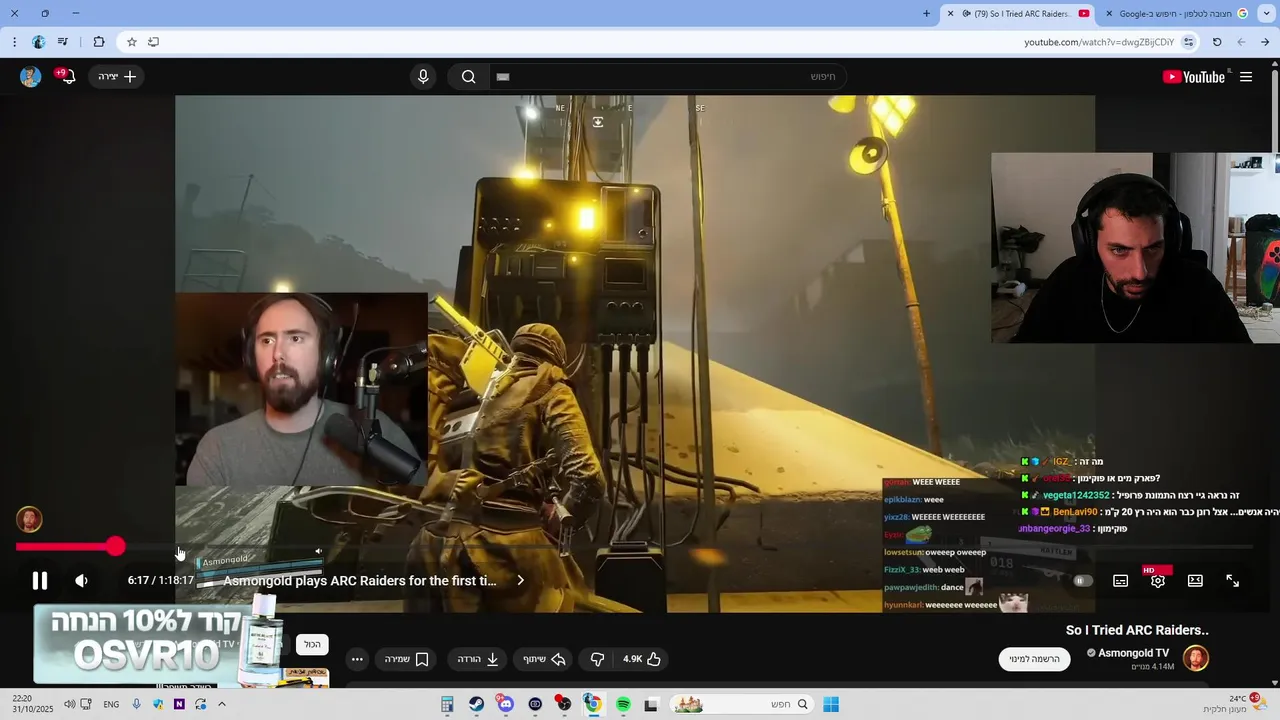Go forward in browser history

coord(1241,42)
